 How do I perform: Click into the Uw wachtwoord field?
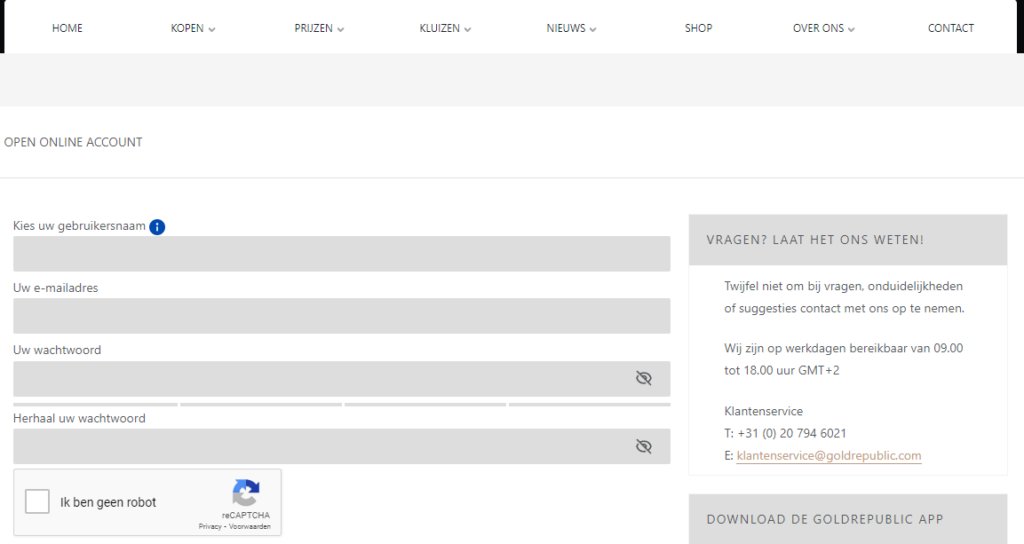[320, 379]
